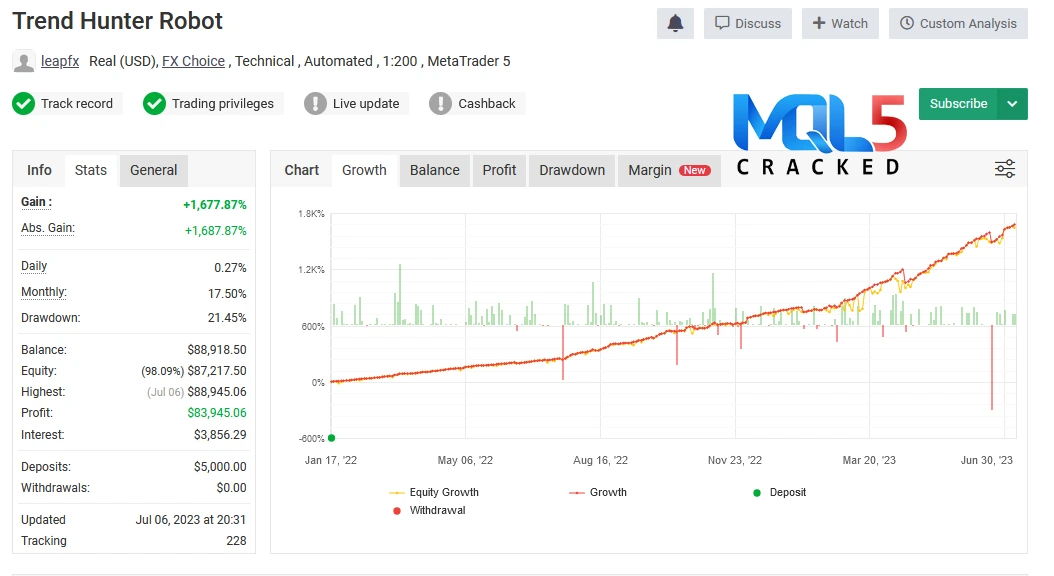The image size is (1054, 576).
Task: Toggle Growth legend series
Action: (x=598, y=492)
